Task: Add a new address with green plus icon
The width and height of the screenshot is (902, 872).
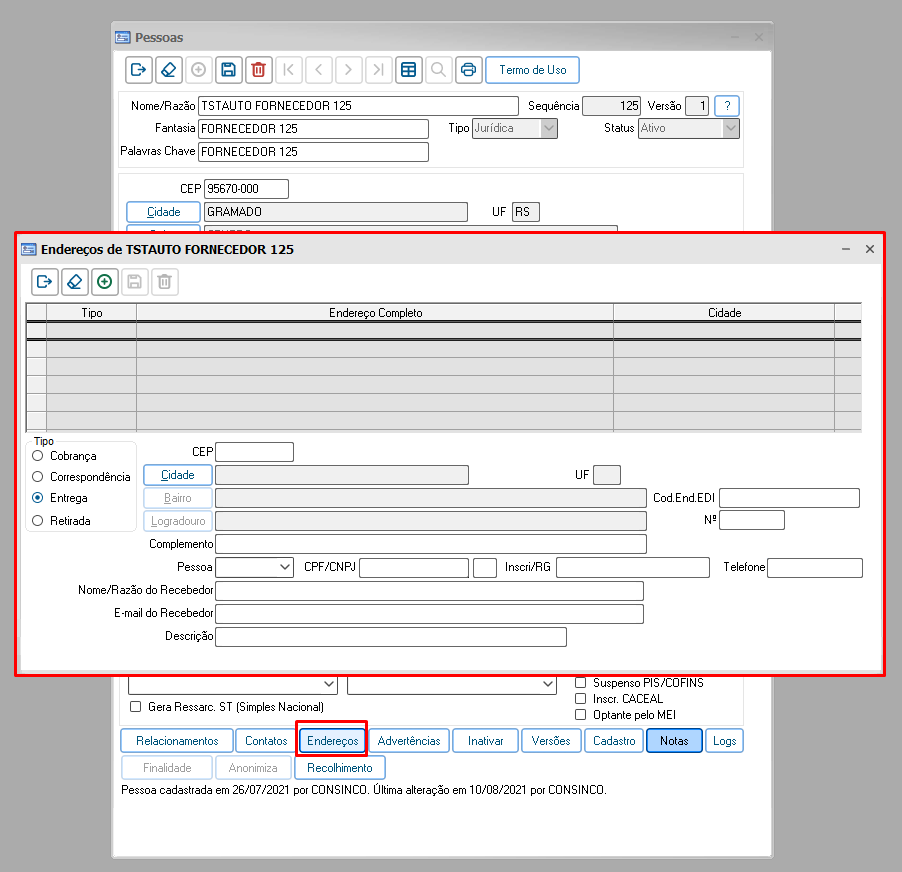Action: [x=105, y=282]
